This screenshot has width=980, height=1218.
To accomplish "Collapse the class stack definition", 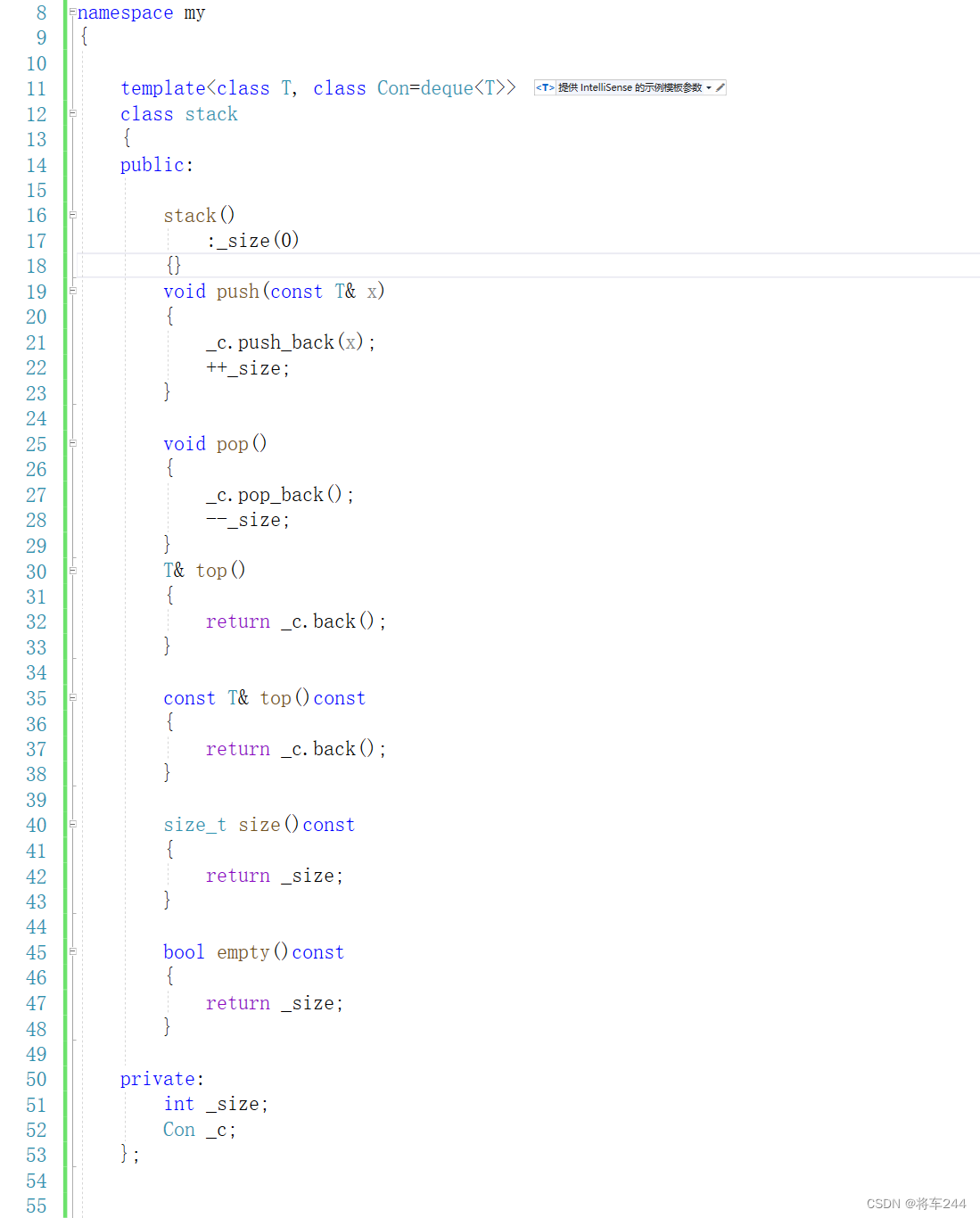I will pyautogui.click(x=71, y=114).
